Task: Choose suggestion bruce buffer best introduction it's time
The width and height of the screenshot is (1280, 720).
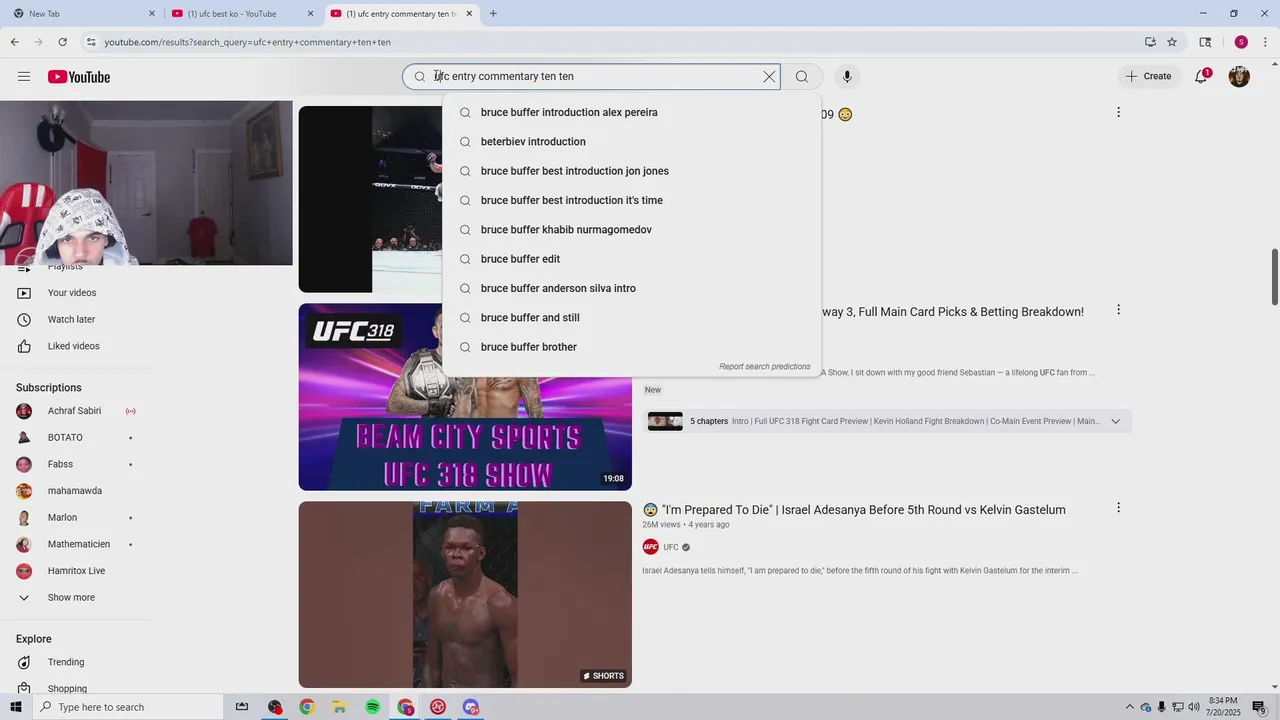Action: point(632,200)
